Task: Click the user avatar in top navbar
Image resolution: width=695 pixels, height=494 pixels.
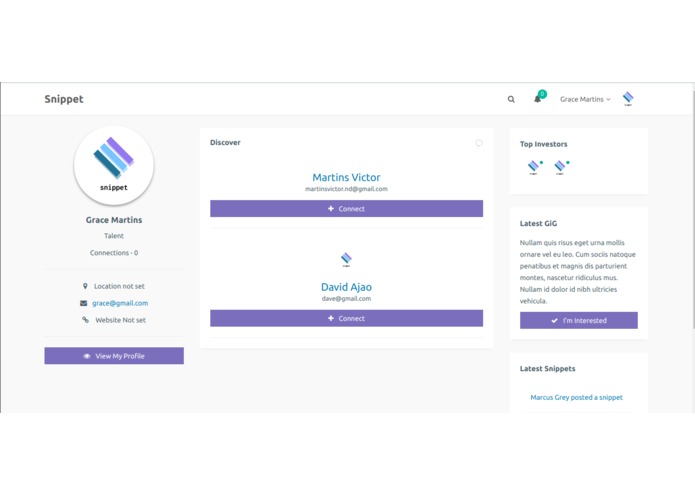Action: click(x=628, y=98)
